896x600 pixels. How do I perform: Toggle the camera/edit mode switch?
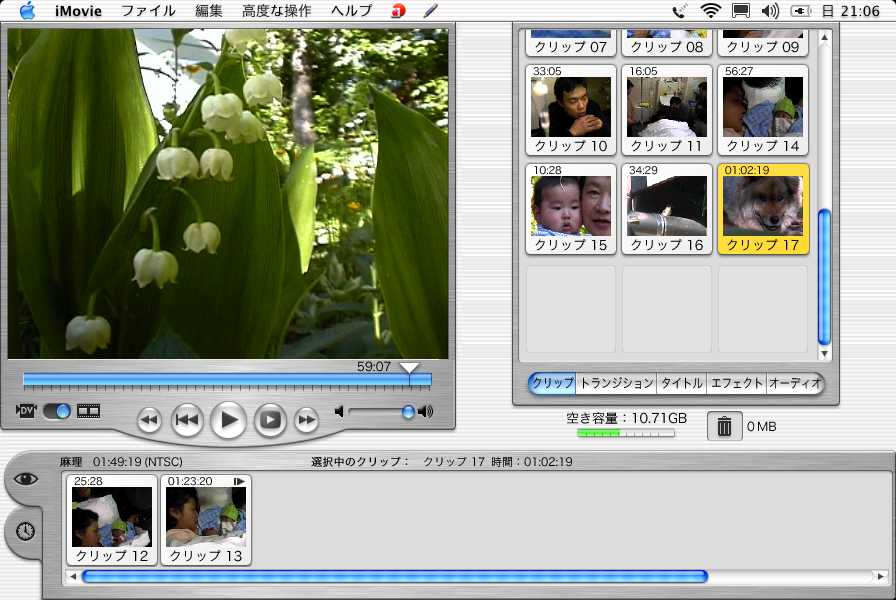click(x=57, y=411)
